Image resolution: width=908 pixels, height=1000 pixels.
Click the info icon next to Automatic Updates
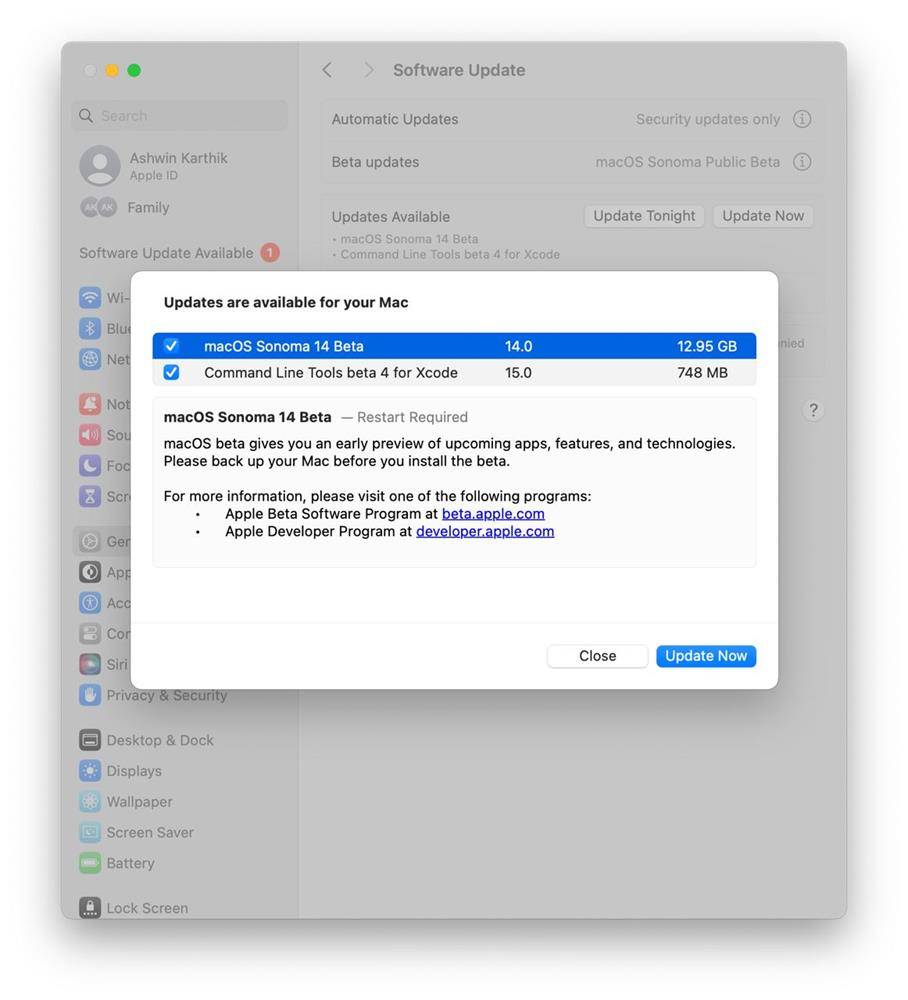[802, 118]
